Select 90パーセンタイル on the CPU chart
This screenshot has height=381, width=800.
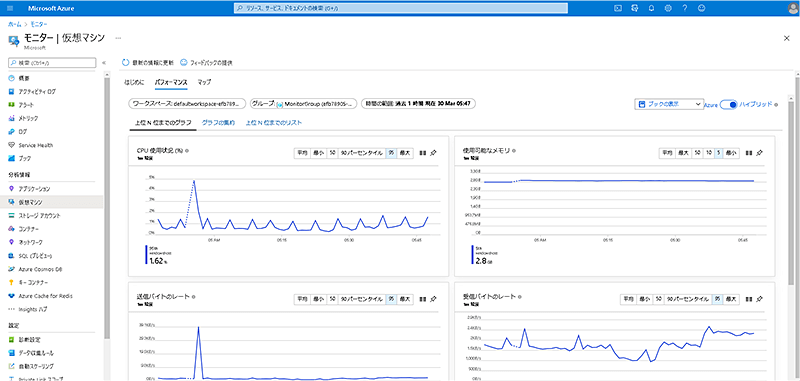point(362,153)
